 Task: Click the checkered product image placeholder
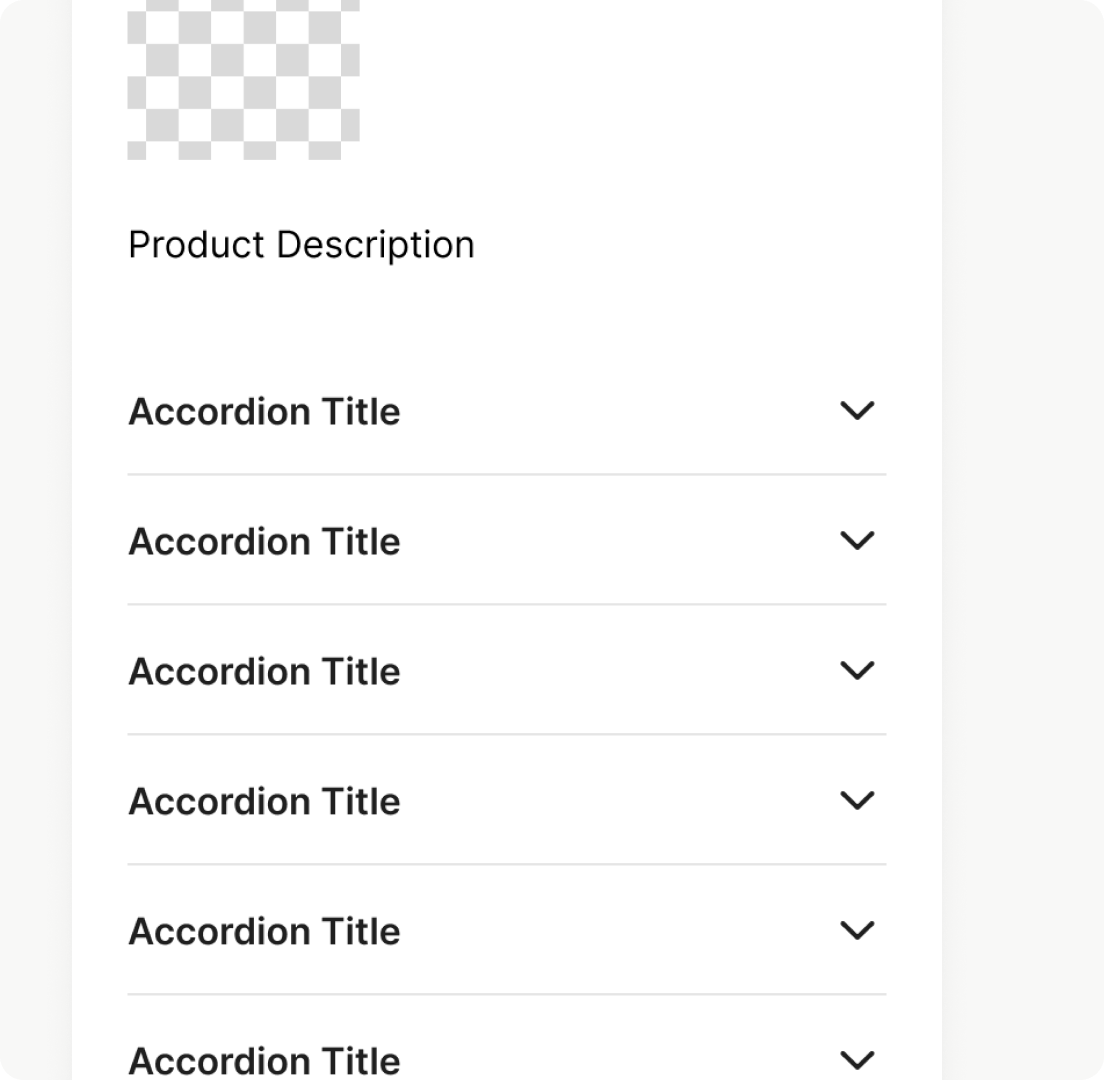[x=243, y=78]
